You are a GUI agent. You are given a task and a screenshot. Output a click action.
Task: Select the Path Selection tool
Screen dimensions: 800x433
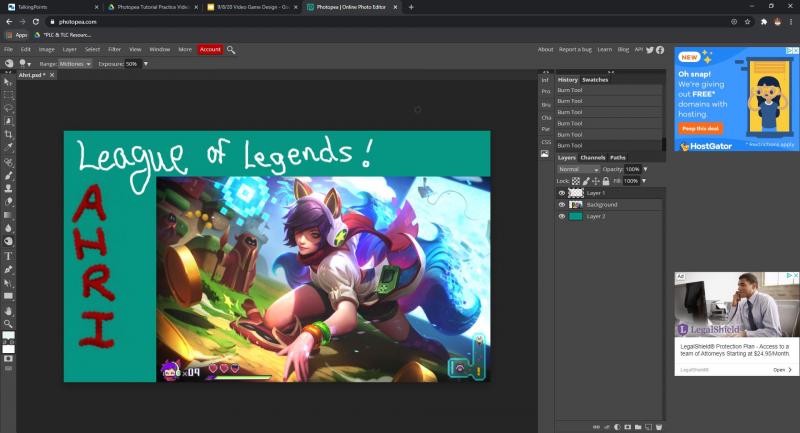click(8, 283)
